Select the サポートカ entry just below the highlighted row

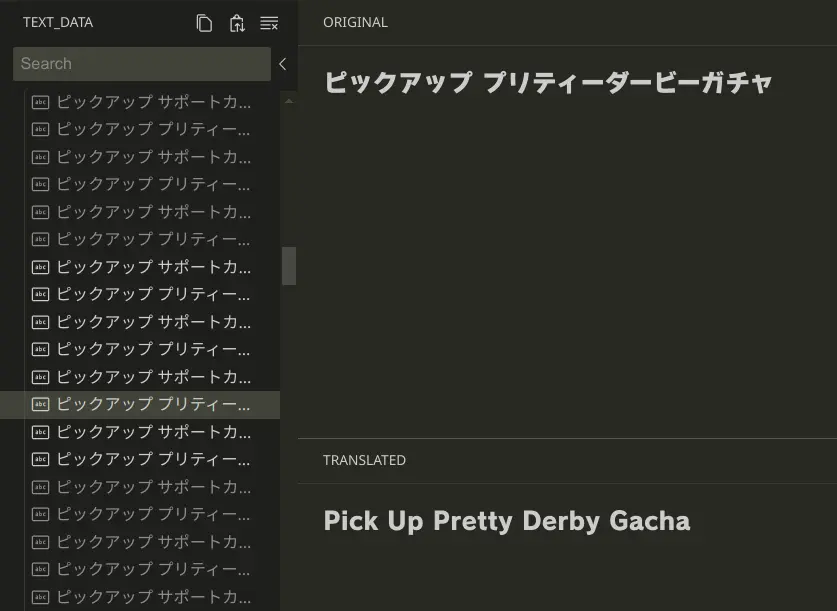pyautogui.click(x=153, y=432)
